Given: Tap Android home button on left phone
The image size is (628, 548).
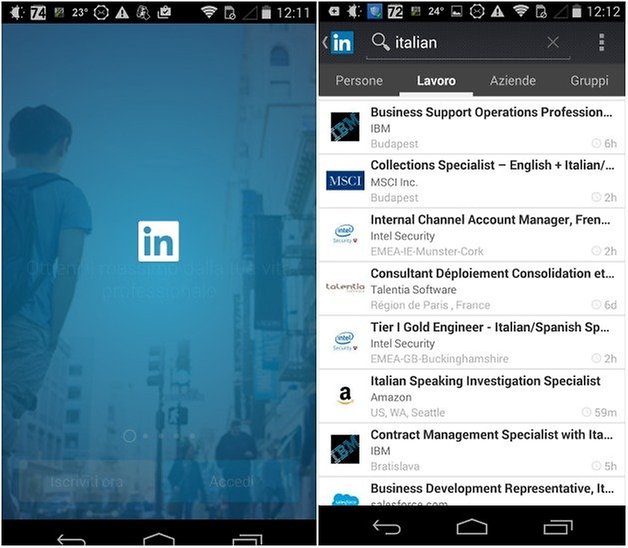Looking at the screenshot, I should [x=159, y=539].
